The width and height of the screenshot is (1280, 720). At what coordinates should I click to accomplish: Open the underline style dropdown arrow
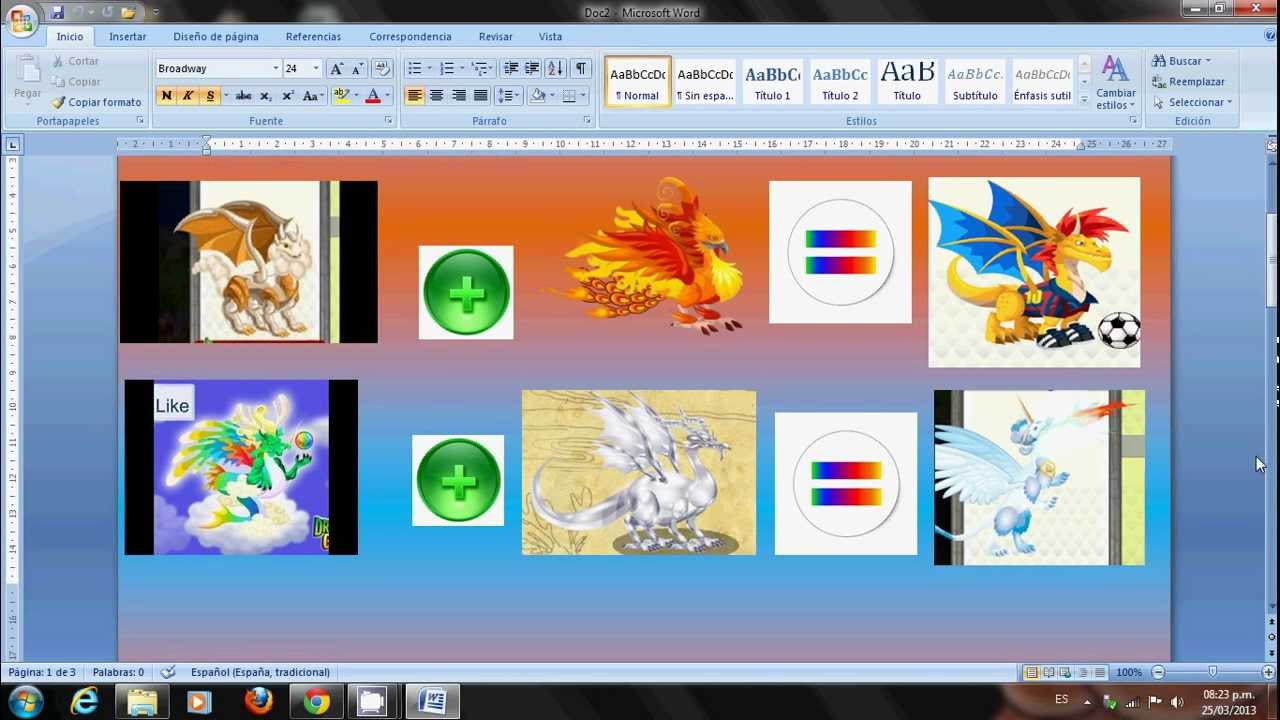tap(226, 96)
